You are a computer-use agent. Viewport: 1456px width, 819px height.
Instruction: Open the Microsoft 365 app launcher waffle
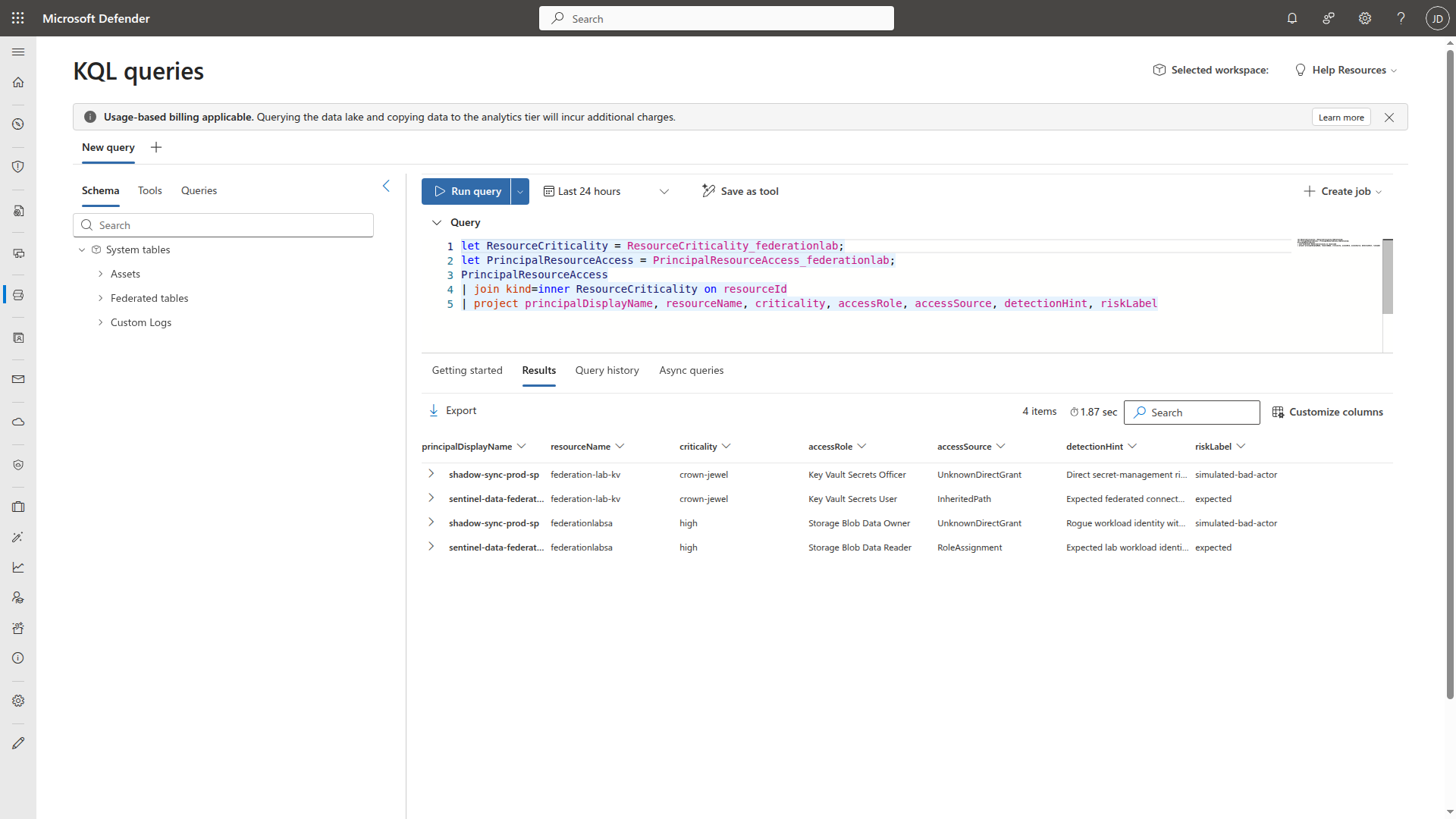18,18
